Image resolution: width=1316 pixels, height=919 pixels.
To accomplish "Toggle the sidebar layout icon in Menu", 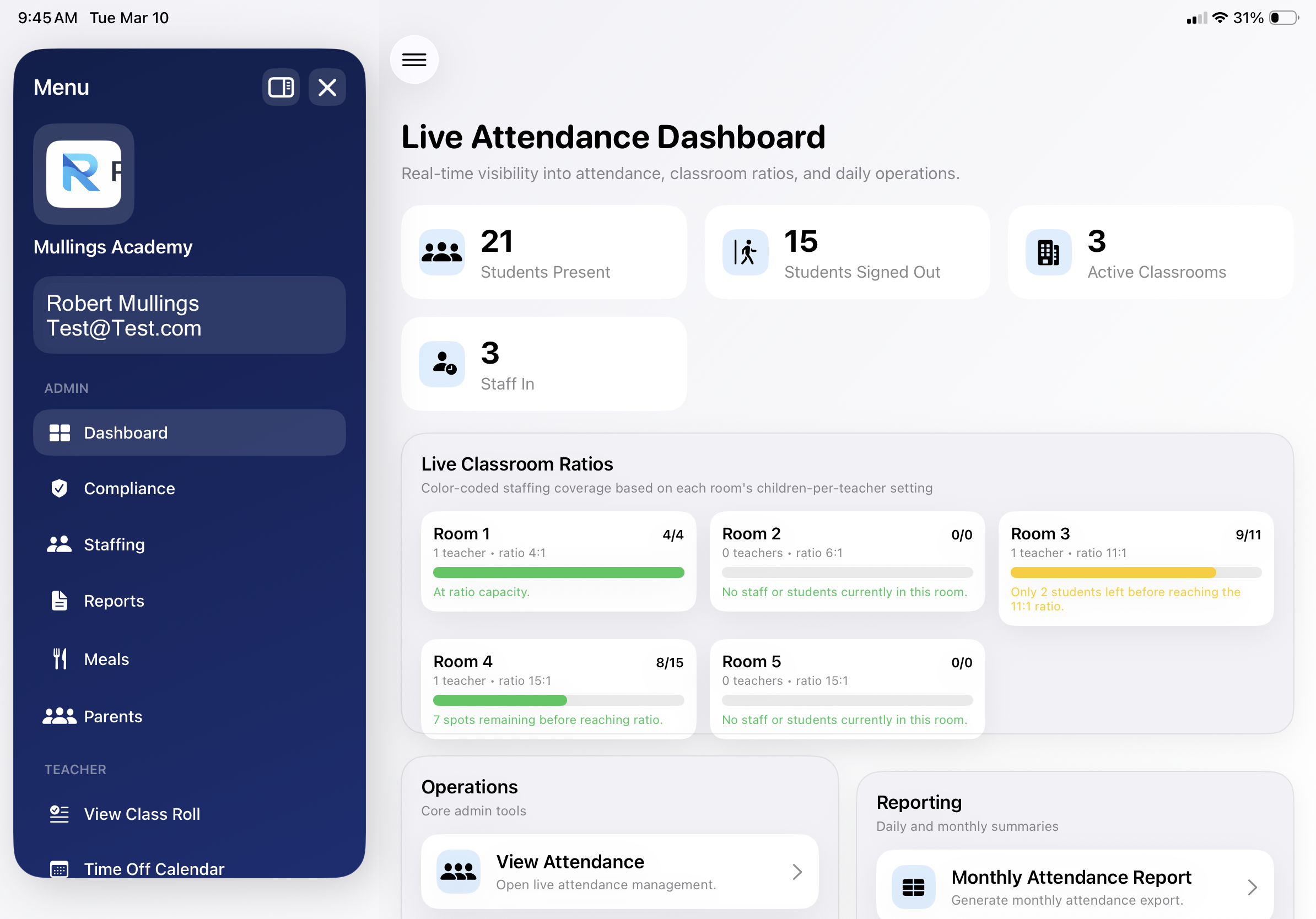I will coord(281,87).
